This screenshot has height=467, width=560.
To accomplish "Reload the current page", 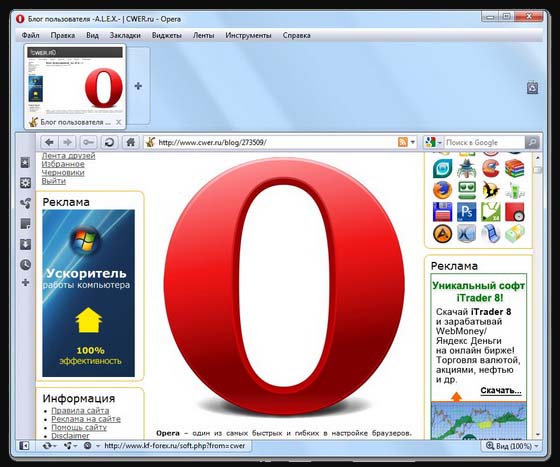I will pos(109,142).
